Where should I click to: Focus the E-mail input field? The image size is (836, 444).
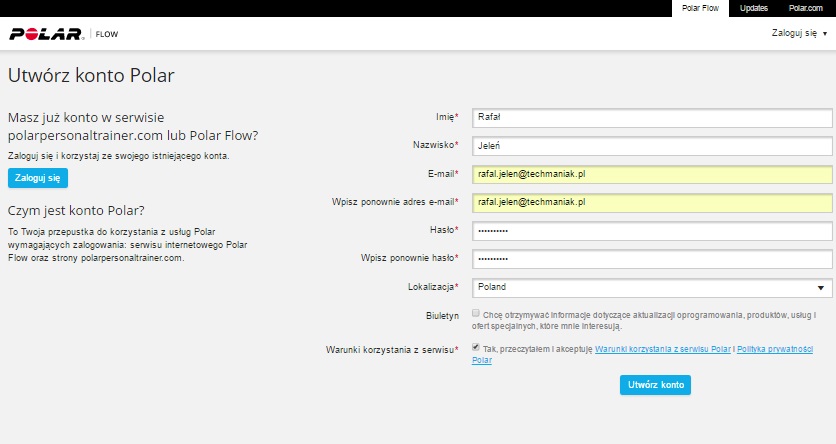[652, 174]
